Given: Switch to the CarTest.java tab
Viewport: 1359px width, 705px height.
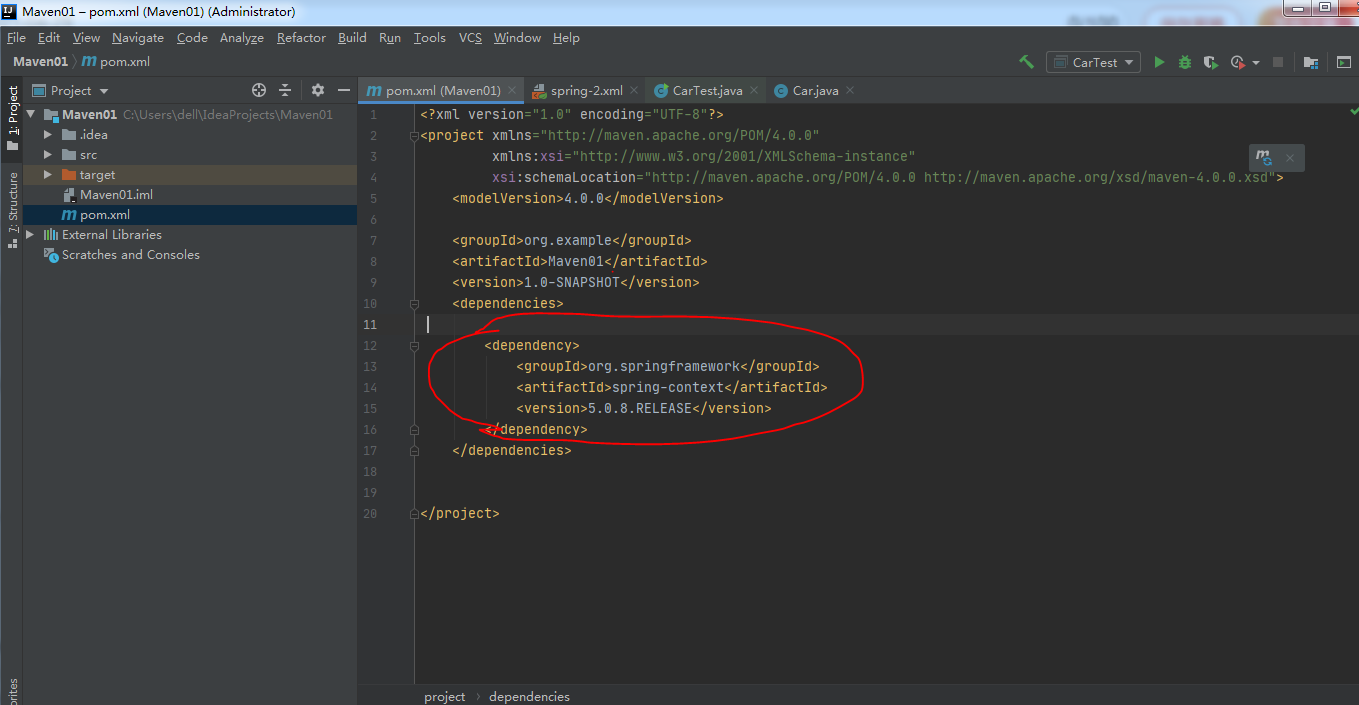Looking at the screenshot, I should click(x=708, y=91).
